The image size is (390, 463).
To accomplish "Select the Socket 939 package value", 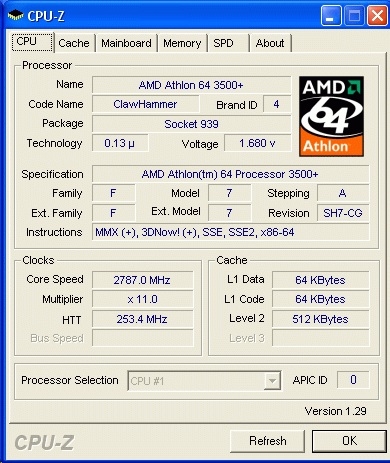I will coord(191,124).
